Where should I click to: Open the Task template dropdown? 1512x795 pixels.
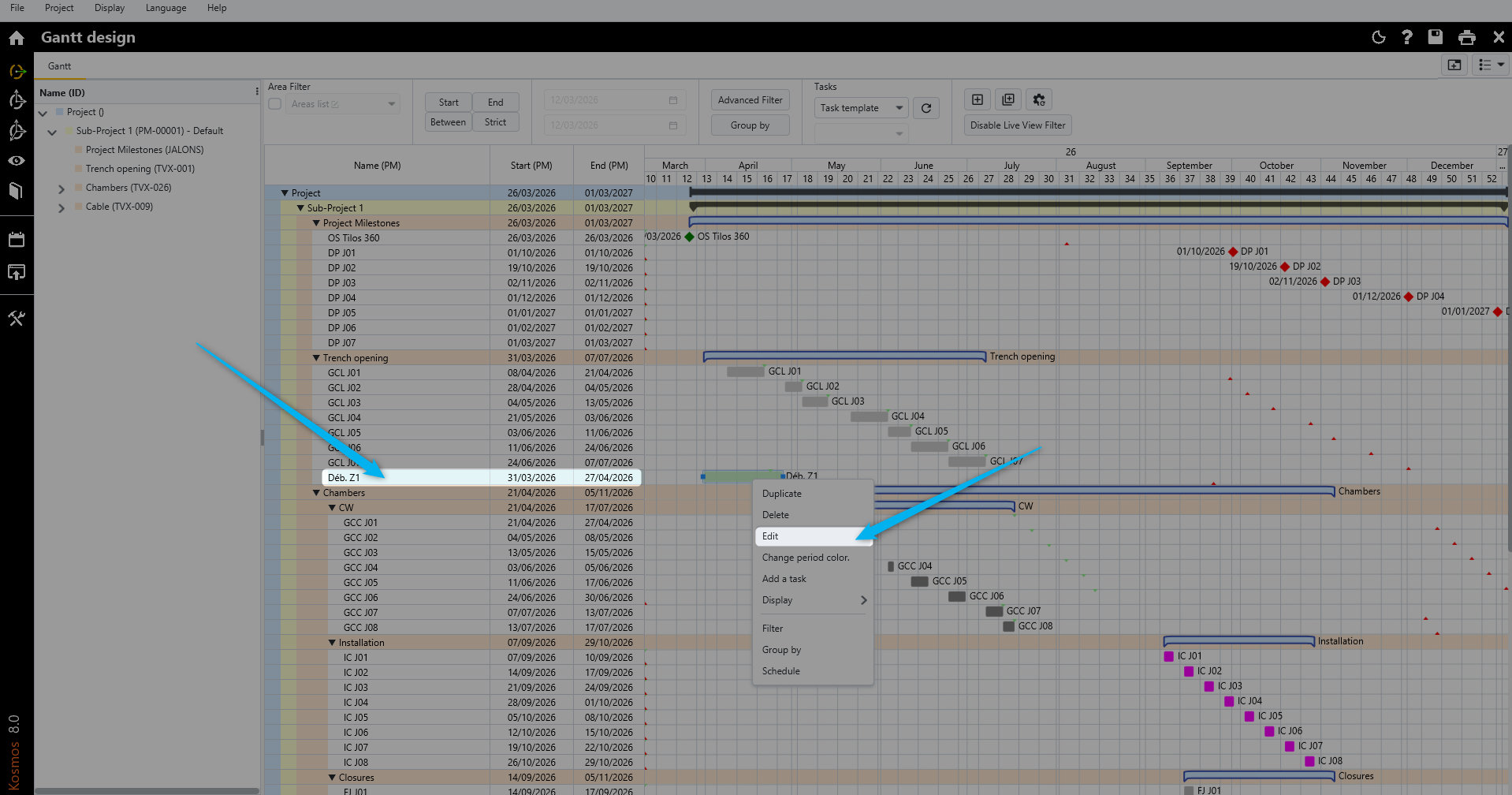(861, 108)
